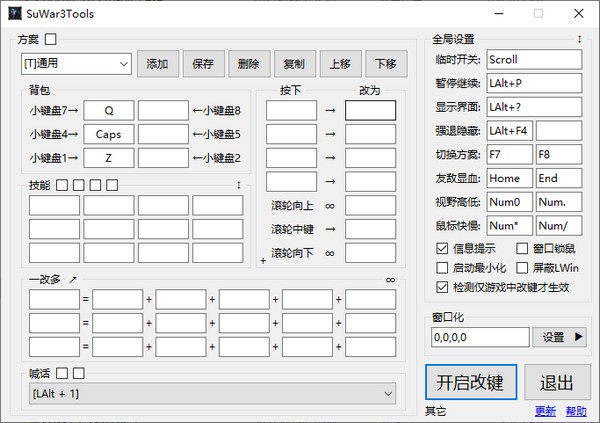
Task: Click the 临时开关 field showing Scroll
Action: pyautogui.click(x=534, y=60)
